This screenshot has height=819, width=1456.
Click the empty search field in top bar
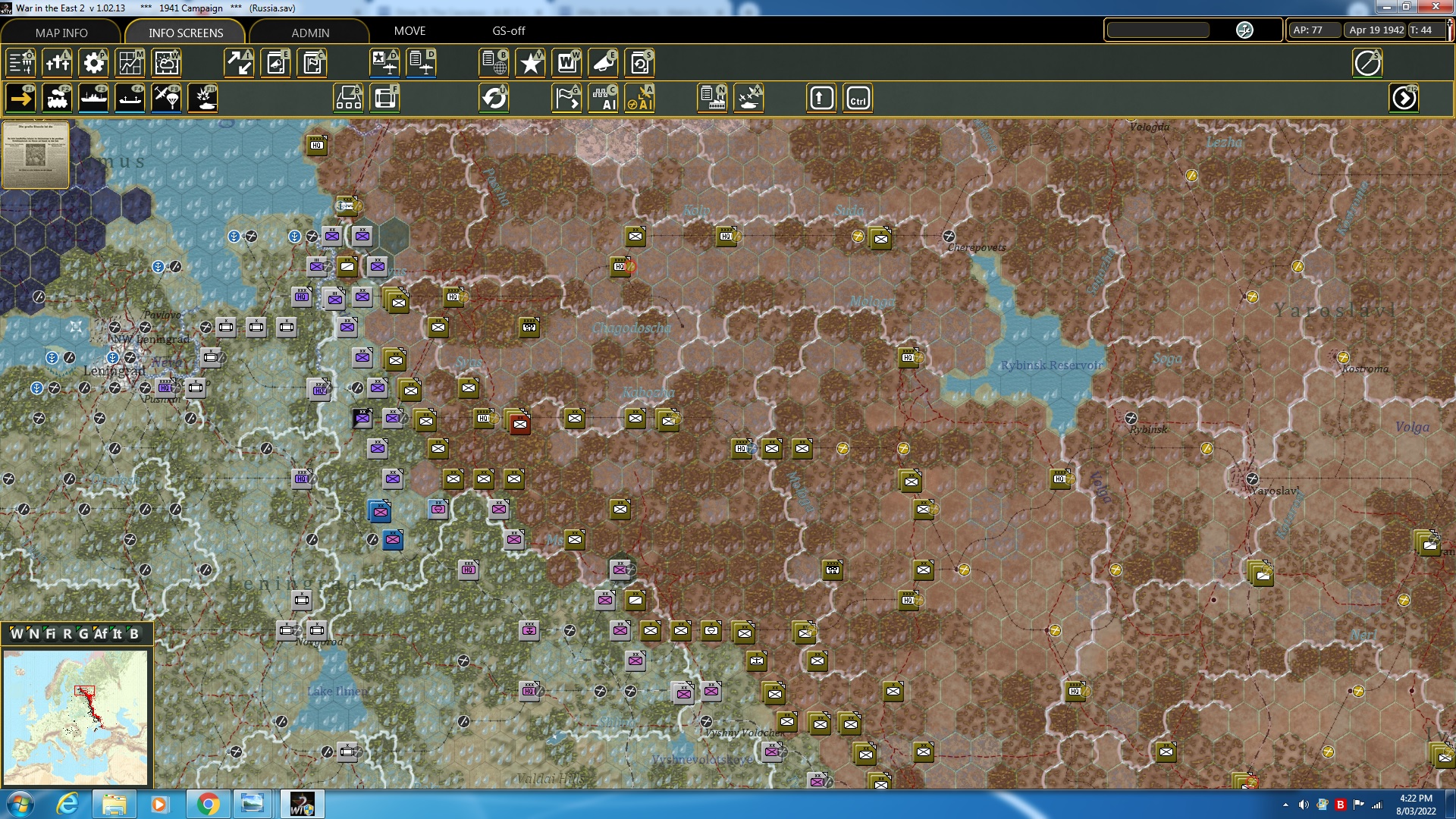click(1158, 30)
